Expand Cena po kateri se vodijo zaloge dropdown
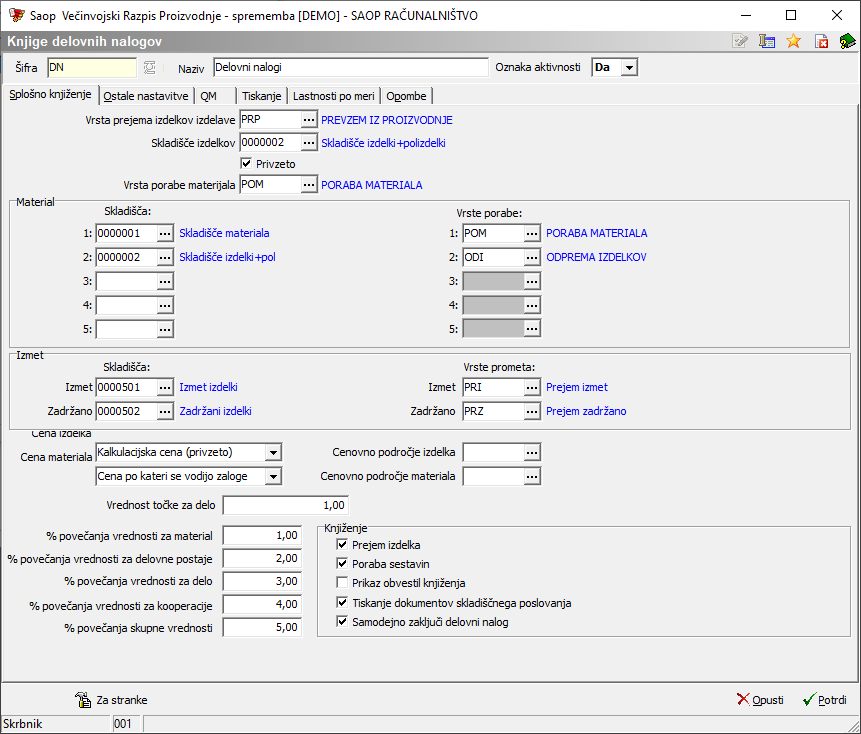This screenshot has width=861, height=734. coord(273,477)
